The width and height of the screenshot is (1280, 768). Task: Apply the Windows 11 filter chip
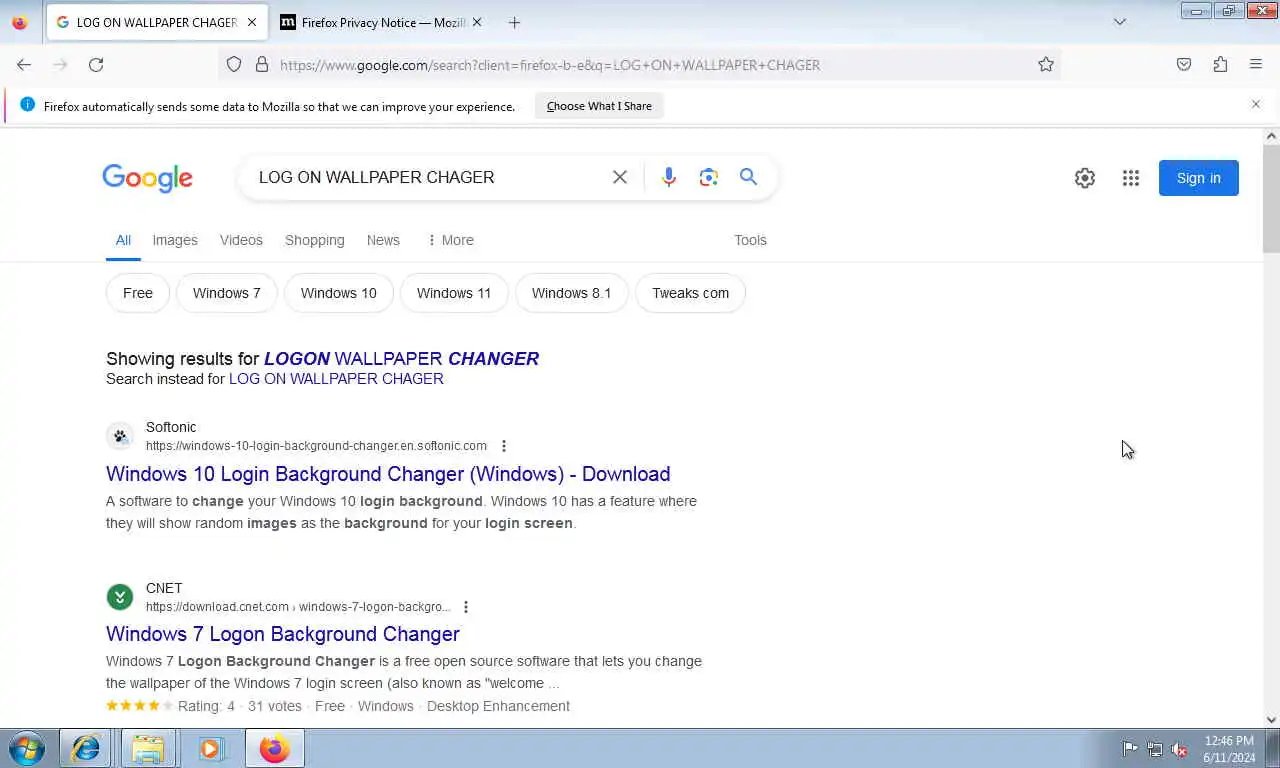pyautogui.click(x=454, y=293)
